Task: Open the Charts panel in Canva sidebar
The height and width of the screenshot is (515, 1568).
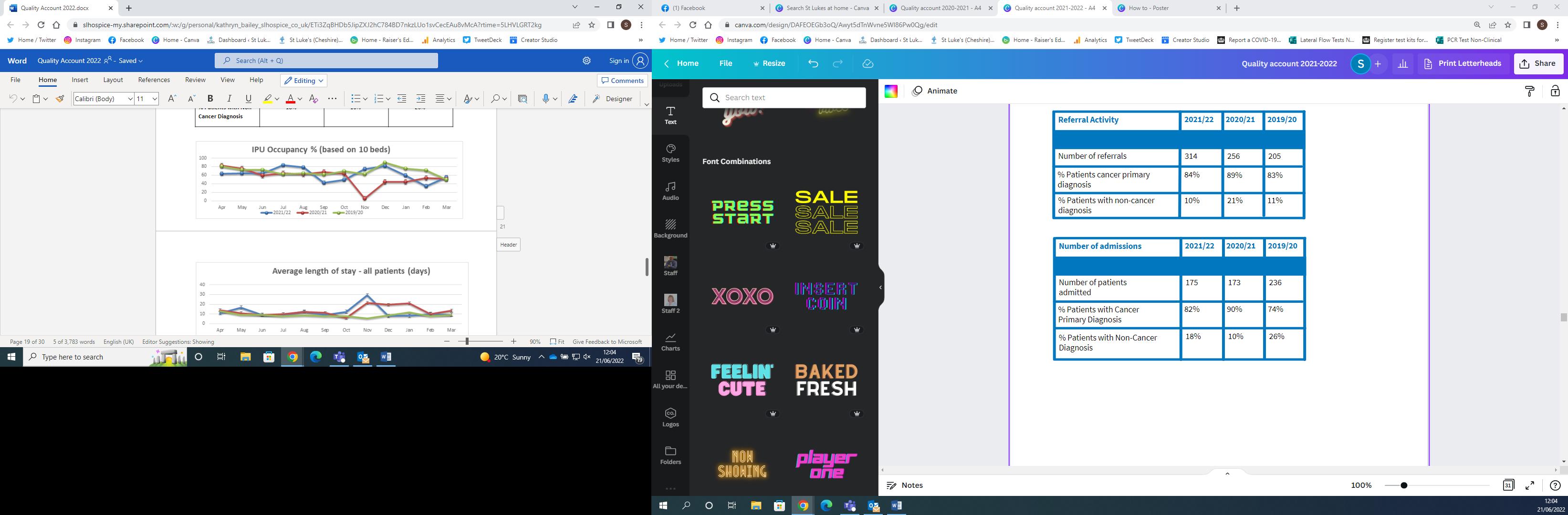Action: pos(670,341)
